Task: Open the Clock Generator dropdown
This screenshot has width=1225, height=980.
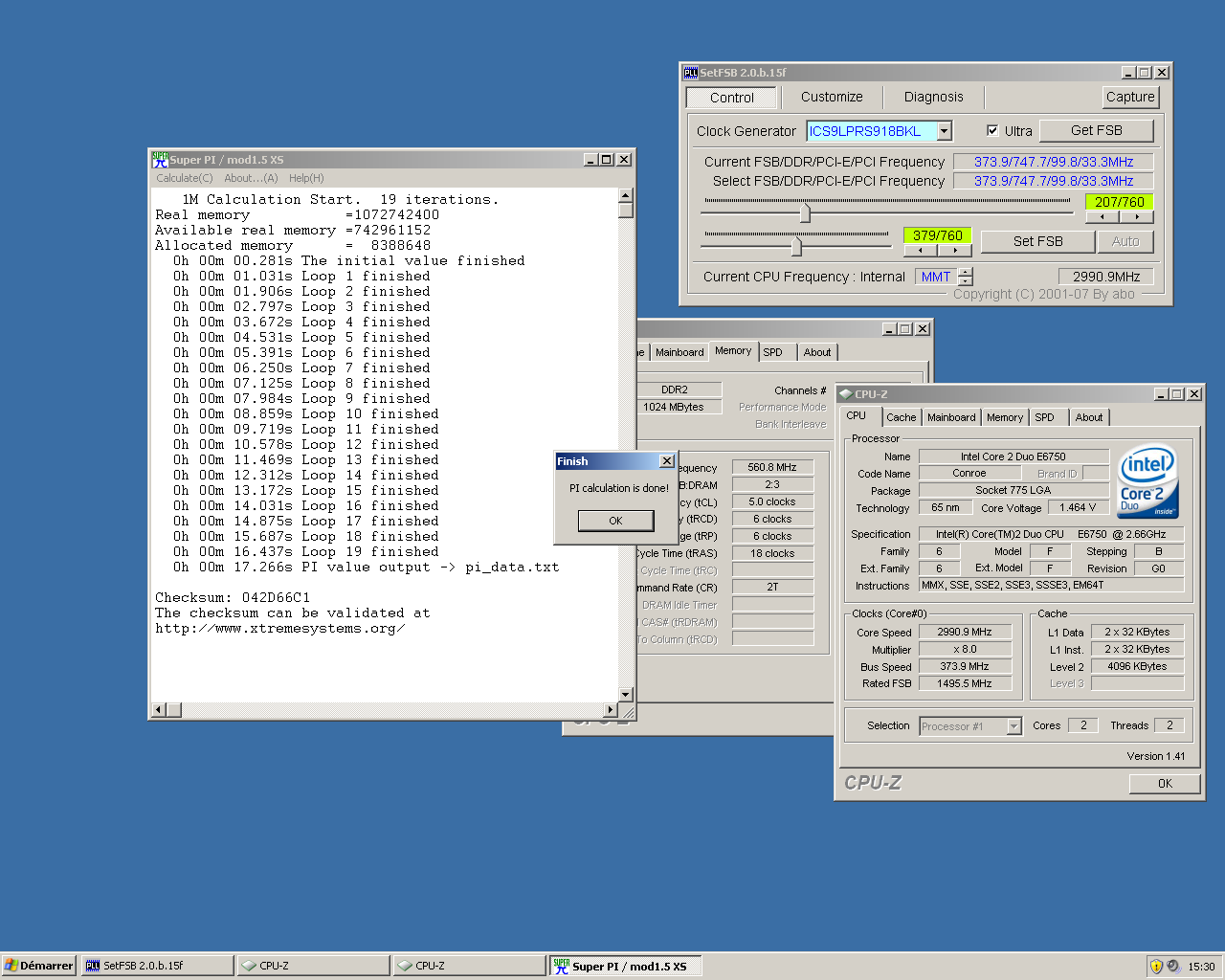Action: (x=945, y=131)
